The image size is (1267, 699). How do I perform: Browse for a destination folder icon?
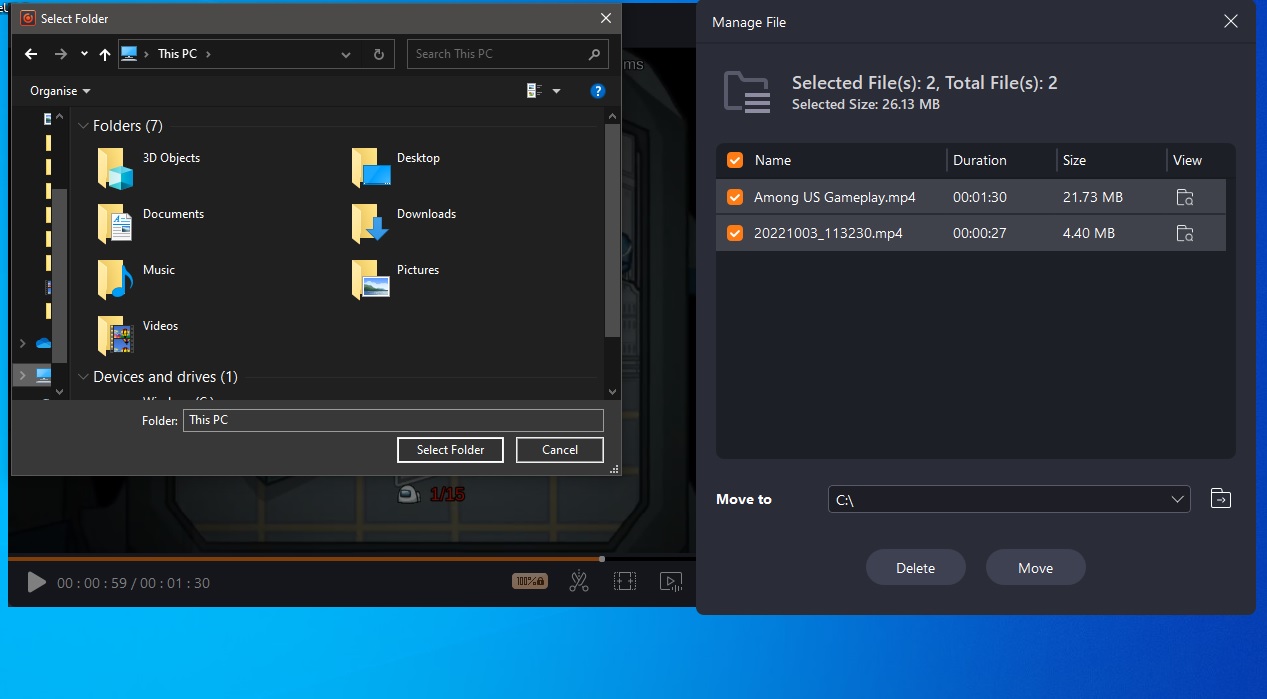tap(1220, 498)
